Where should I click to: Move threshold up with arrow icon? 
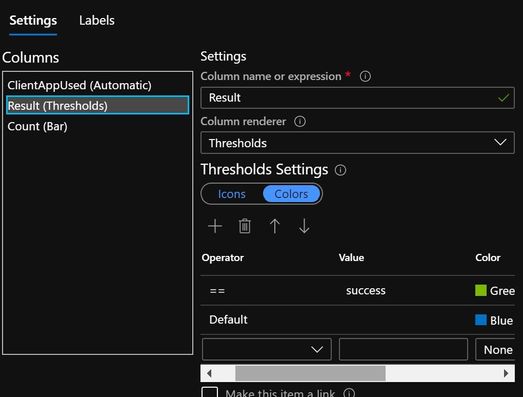(275, 226)
